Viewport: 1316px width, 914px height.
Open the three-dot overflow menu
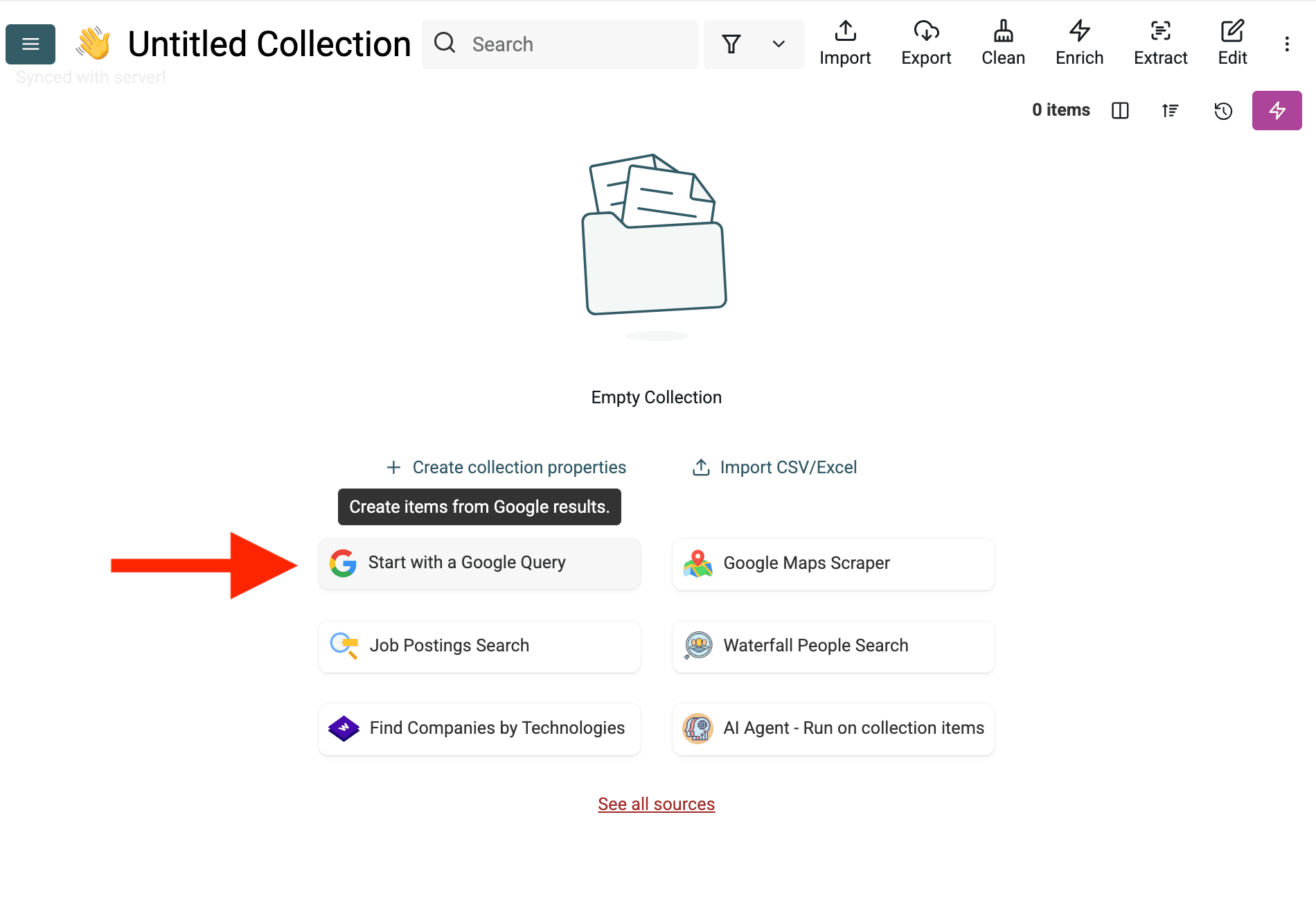(x=1286, y=44)
